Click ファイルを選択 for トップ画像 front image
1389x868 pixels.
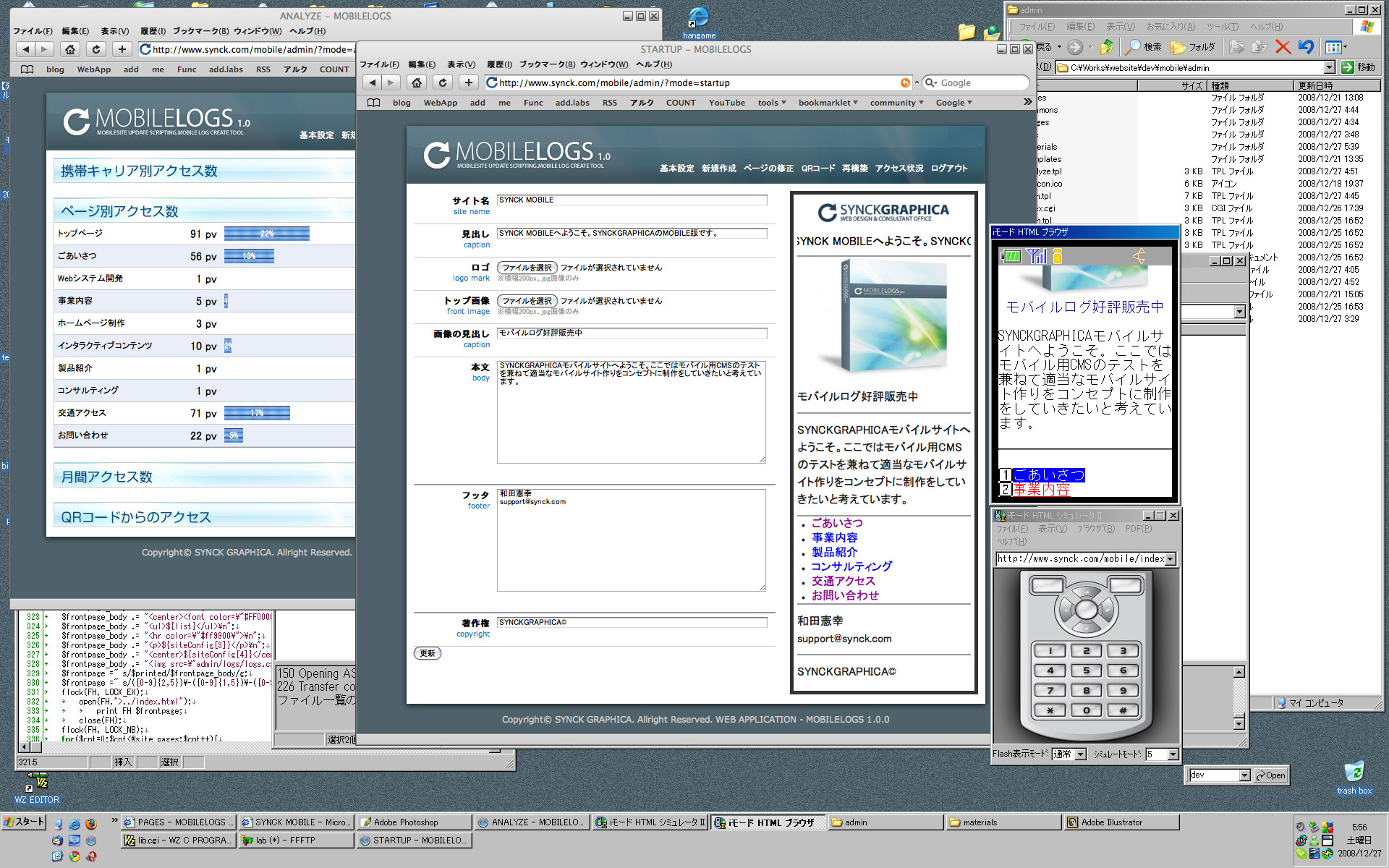tap(527, 301)
